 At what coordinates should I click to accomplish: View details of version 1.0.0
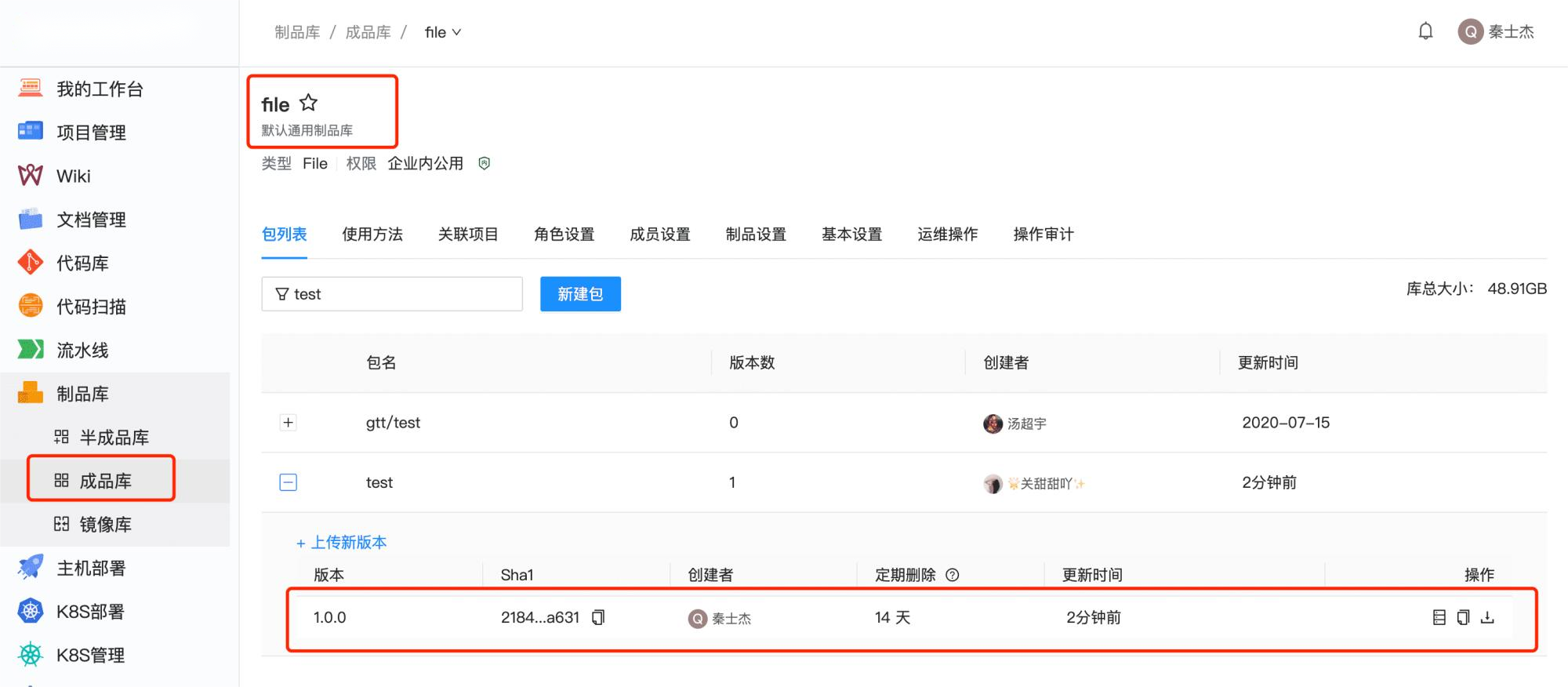tap(1439, 618)
